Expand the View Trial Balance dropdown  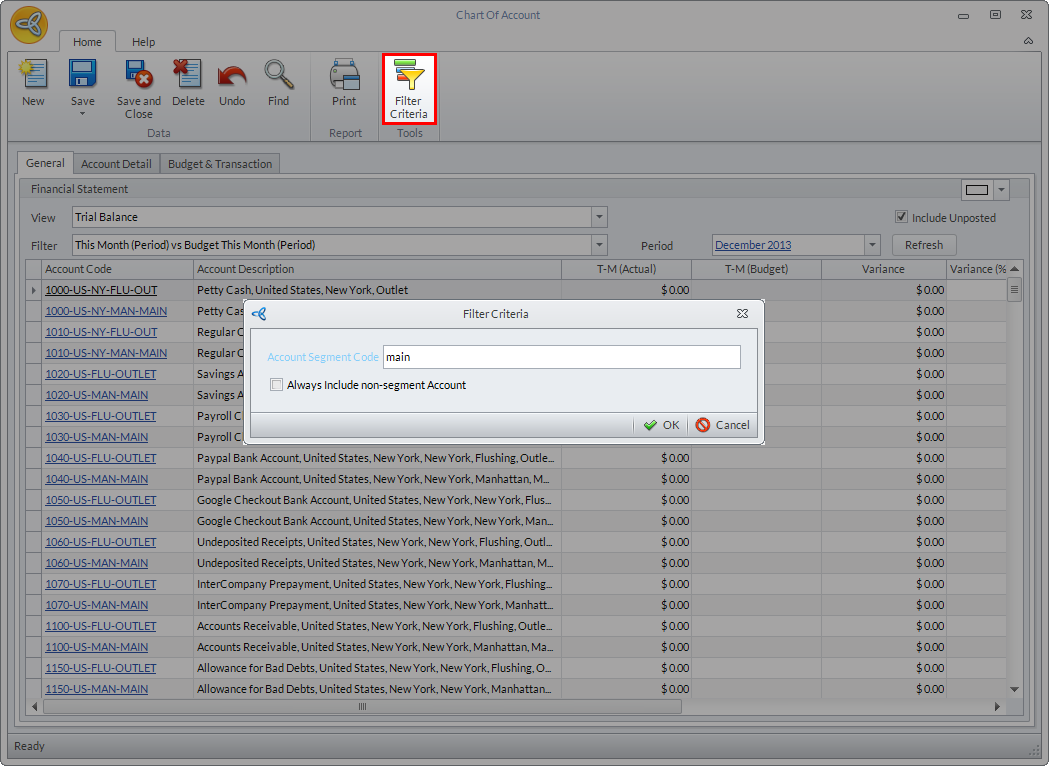click(599, 217)
